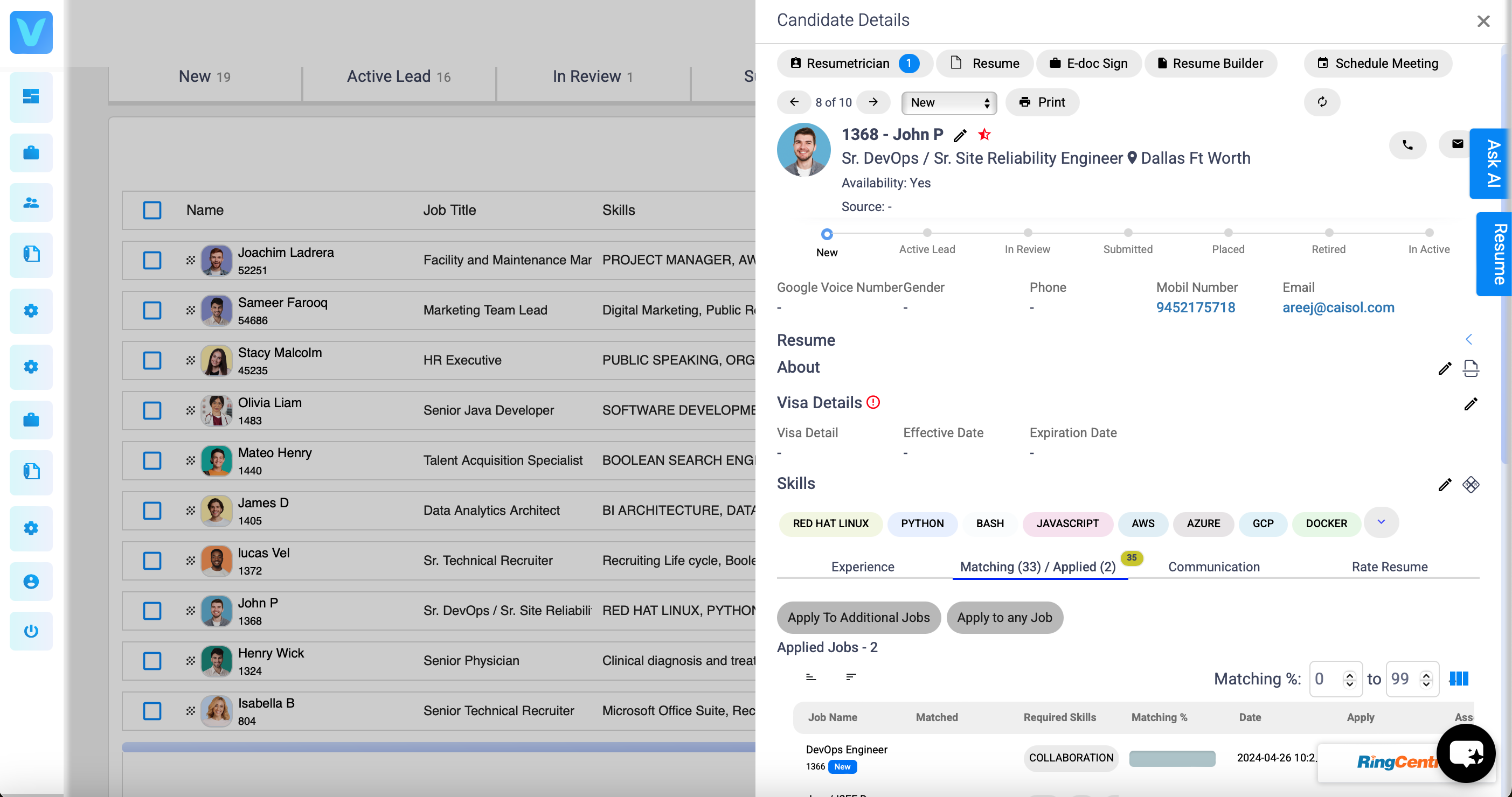Check Joachim Ladrera's row checkbox
Screen dimensions: 1512x797
click(151, 260)
